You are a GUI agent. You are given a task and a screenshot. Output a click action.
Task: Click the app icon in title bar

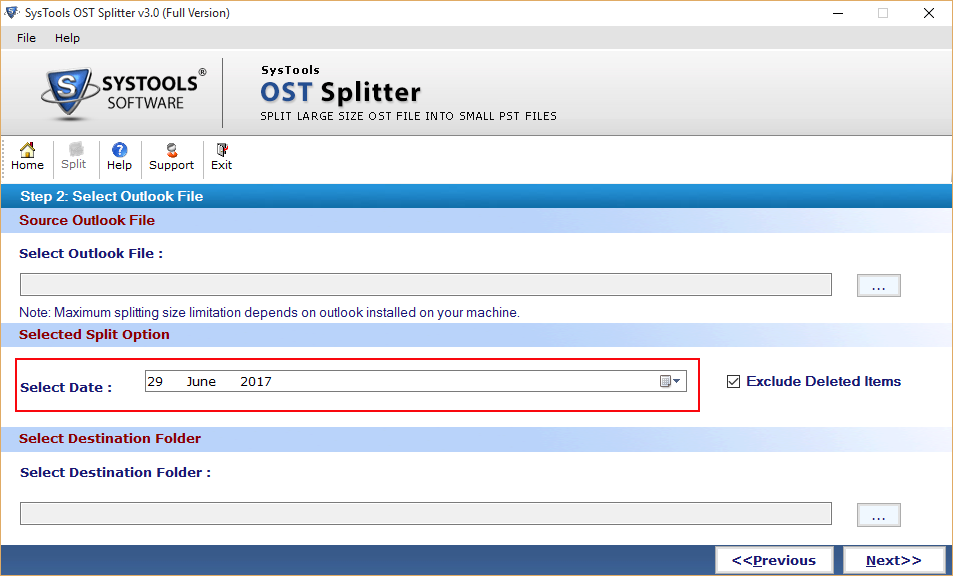[11, 13]
